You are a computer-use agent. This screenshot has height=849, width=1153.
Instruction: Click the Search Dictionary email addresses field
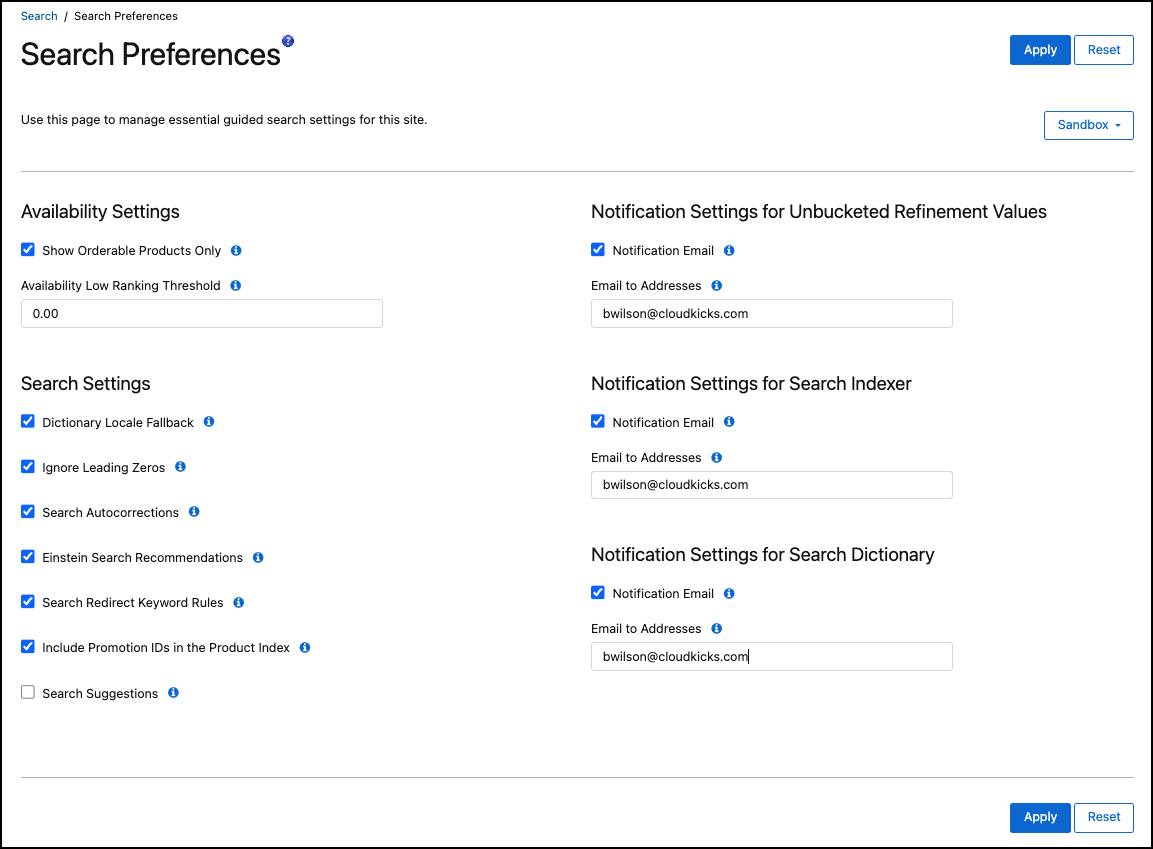(x=771, y=656)
